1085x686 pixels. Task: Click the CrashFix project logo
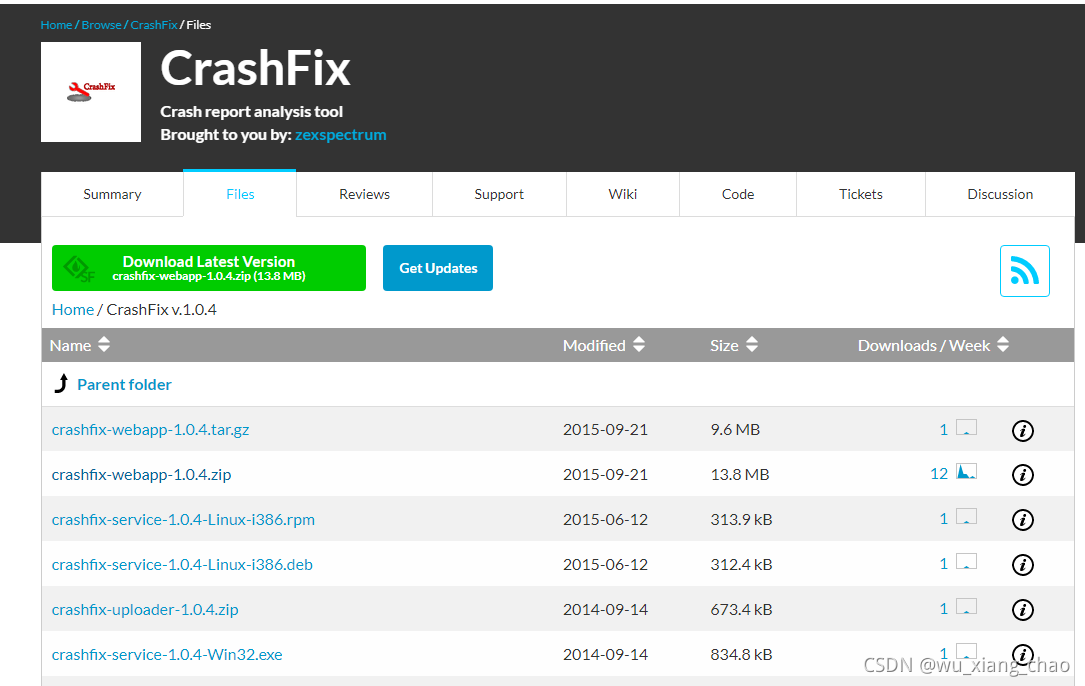(90, 91)
